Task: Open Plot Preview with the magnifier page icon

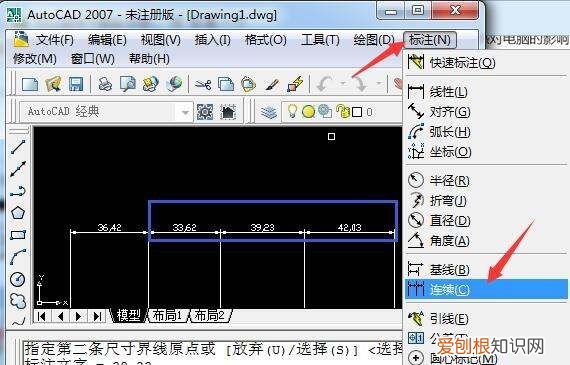Action: point(128,84)
